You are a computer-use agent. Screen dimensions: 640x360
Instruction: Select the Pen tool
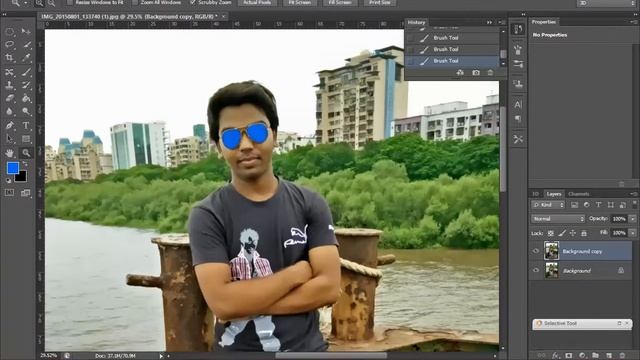pyautogui.click(x=9, y=125)
